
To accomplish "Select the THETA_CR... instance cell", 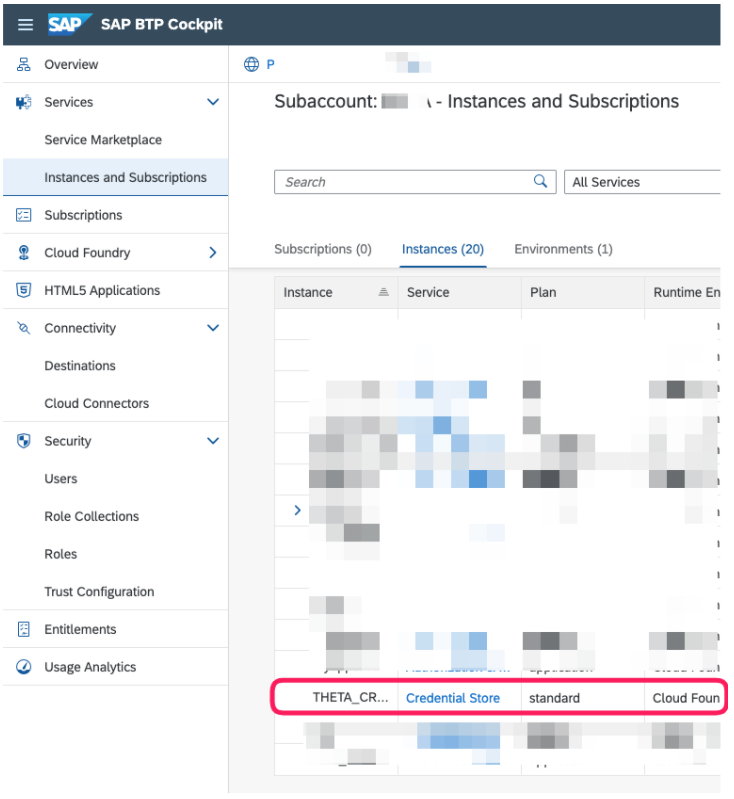I will 350,698.
